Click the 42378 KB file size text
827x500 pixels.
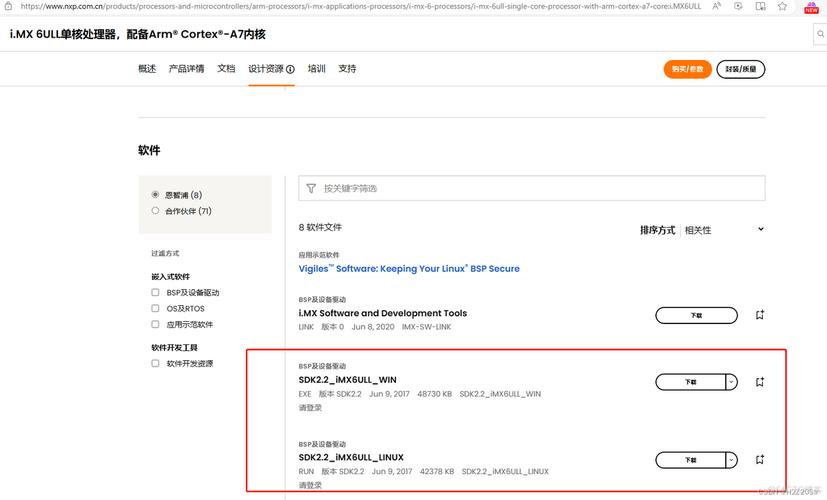point(437,472)
